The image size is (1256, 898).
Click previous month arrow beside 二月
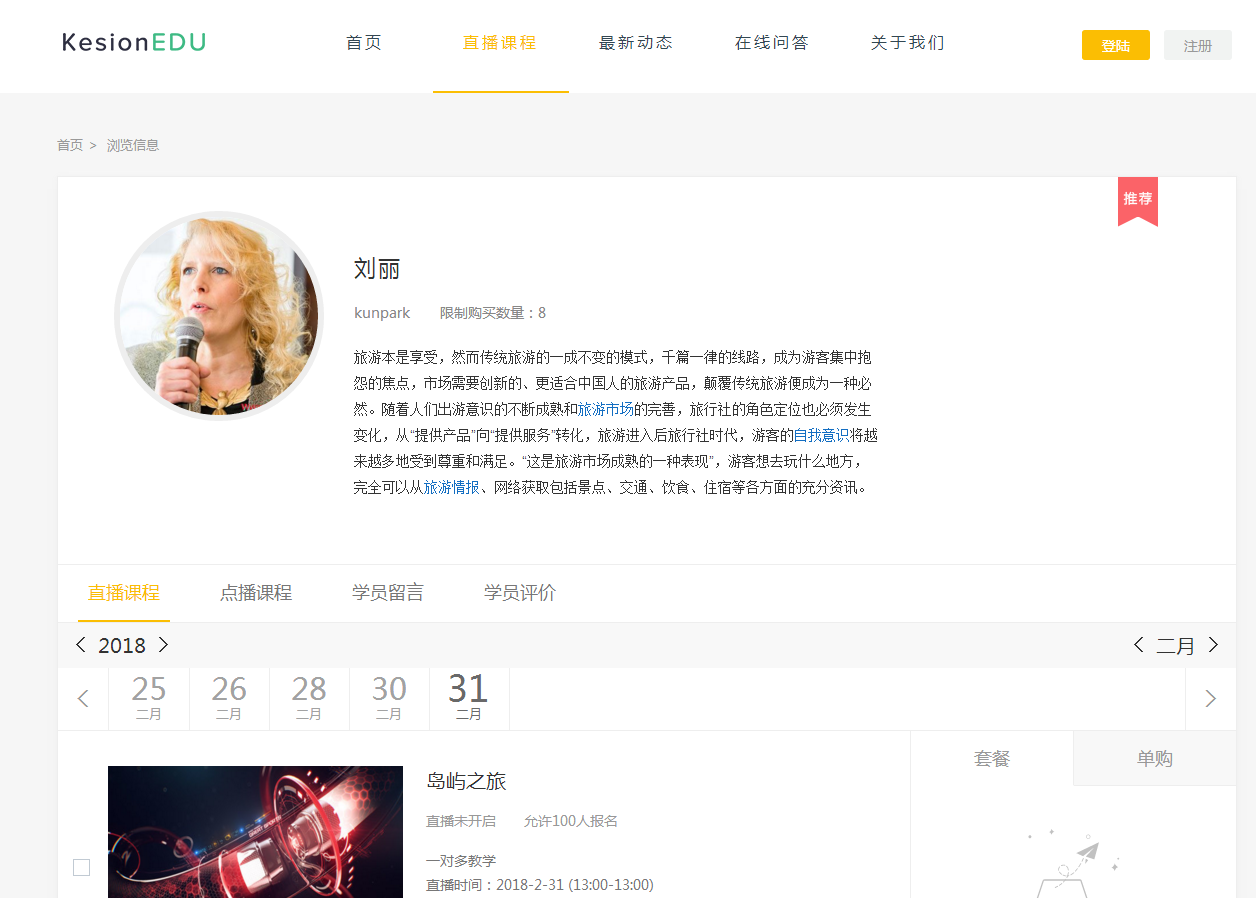1138,645
